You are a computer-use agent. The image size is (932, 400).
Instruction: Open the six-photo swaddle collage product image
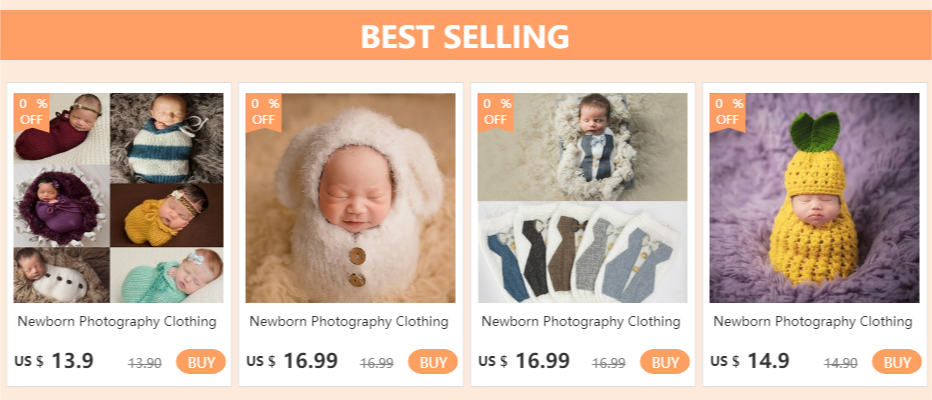click(119, 198)
